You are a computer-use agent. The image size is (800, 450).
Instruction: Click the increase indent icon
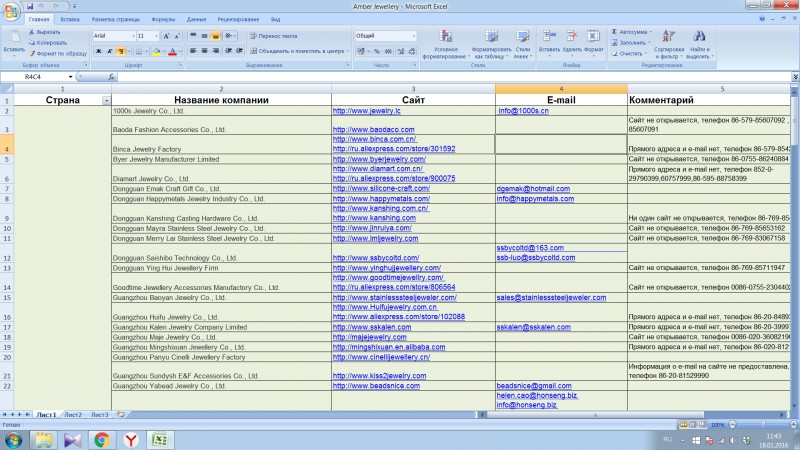click(239, 51)
